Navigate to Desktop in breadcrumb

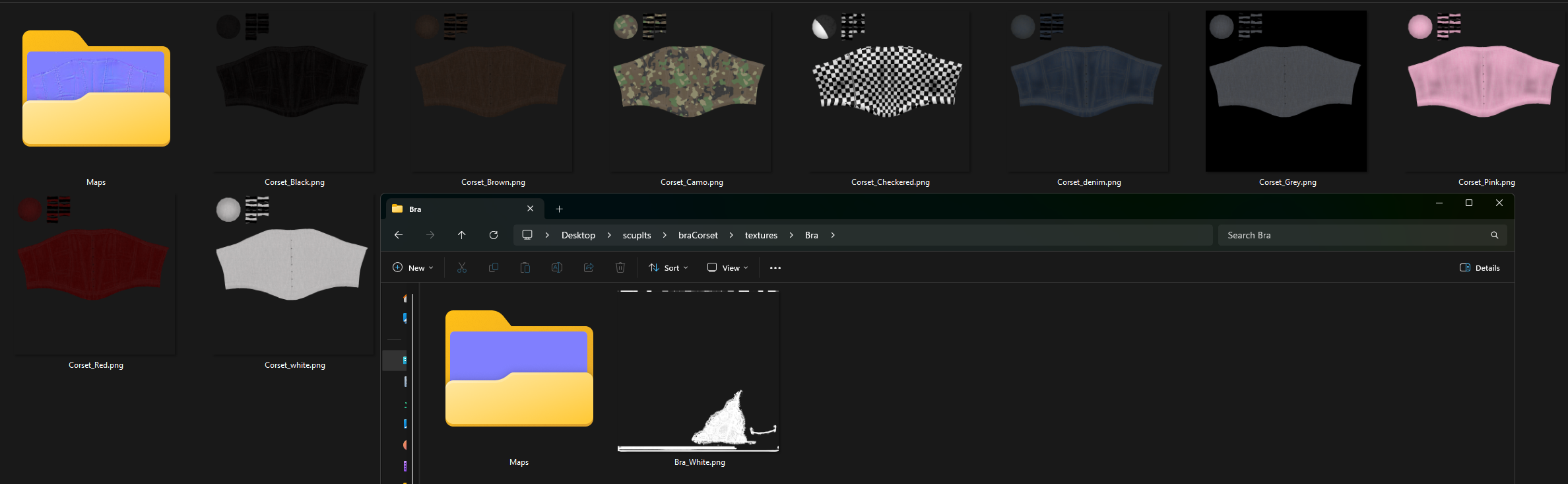click(578, 235)
